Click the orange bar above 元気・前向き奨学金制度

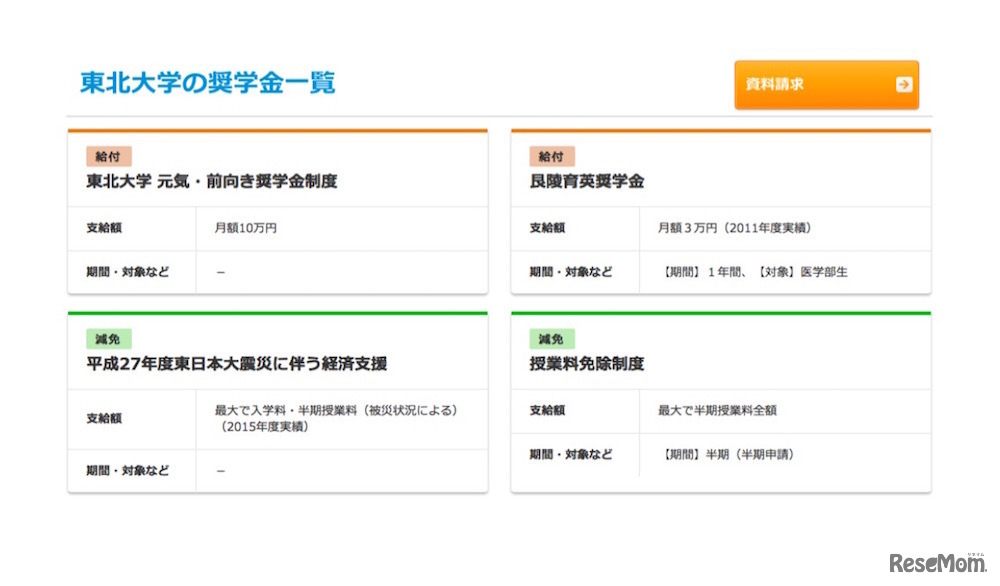tap(277, 129)
